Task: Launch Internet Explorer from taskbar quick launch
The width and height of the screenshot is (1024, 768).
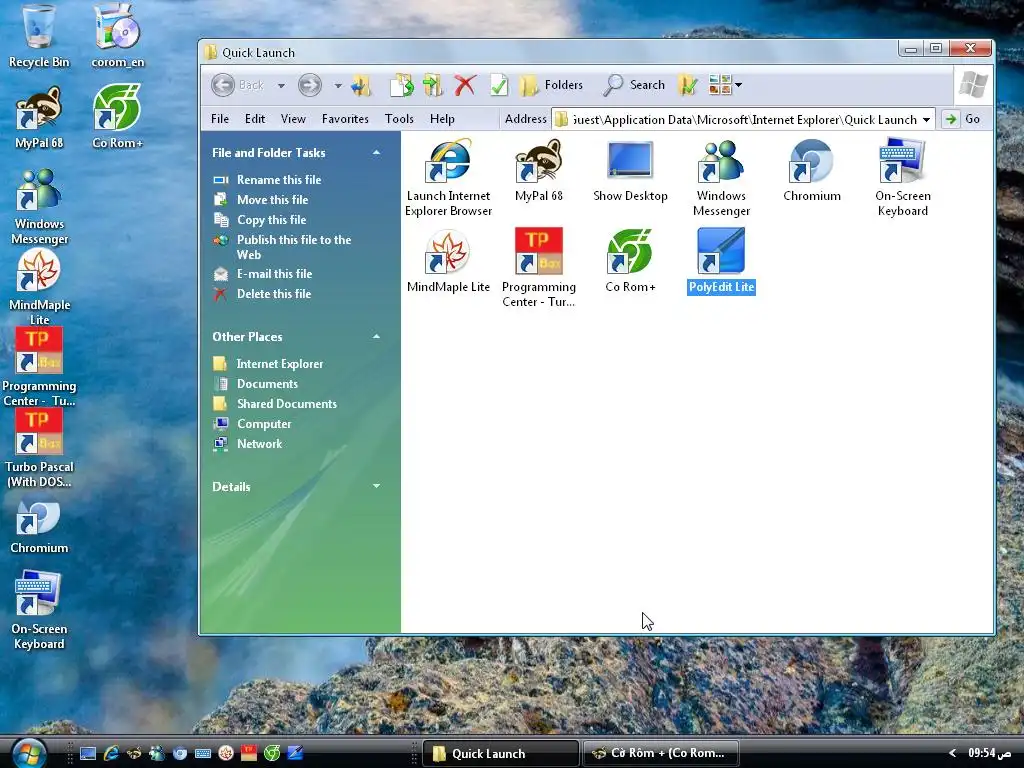Action: (x=111, y=754)
